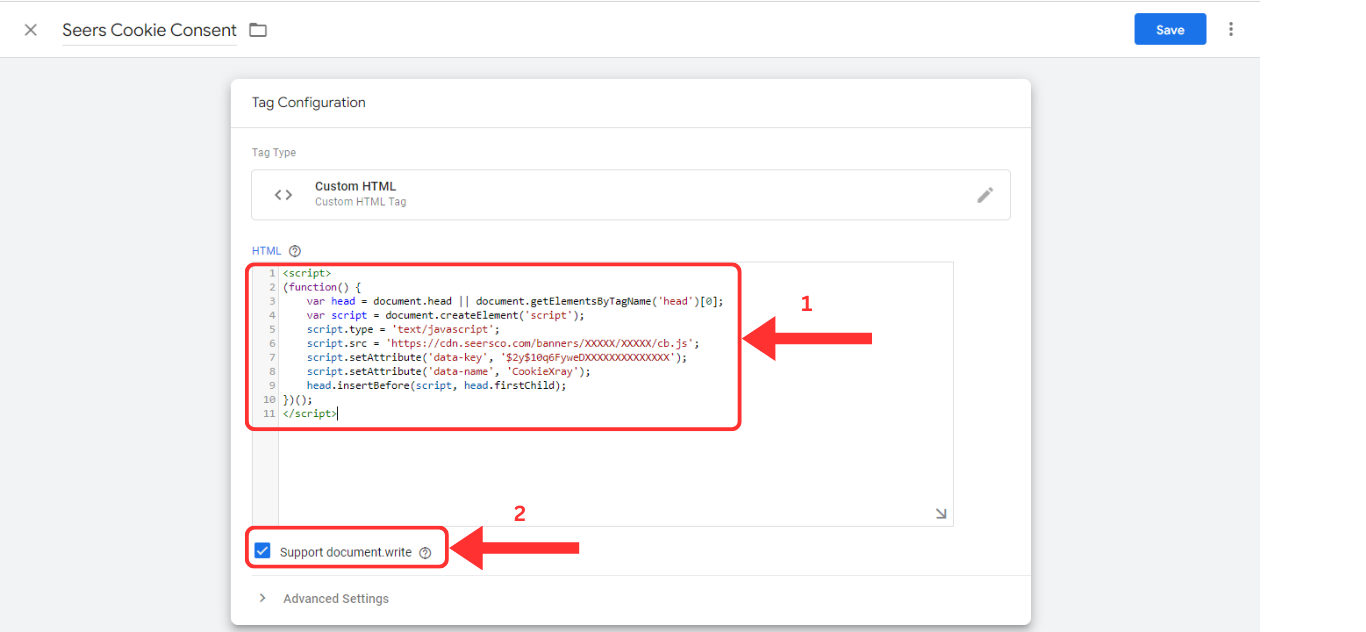This screenshot has height=632, width=1366.
Task: Save the tag with the Save button
Action: 1170,29
